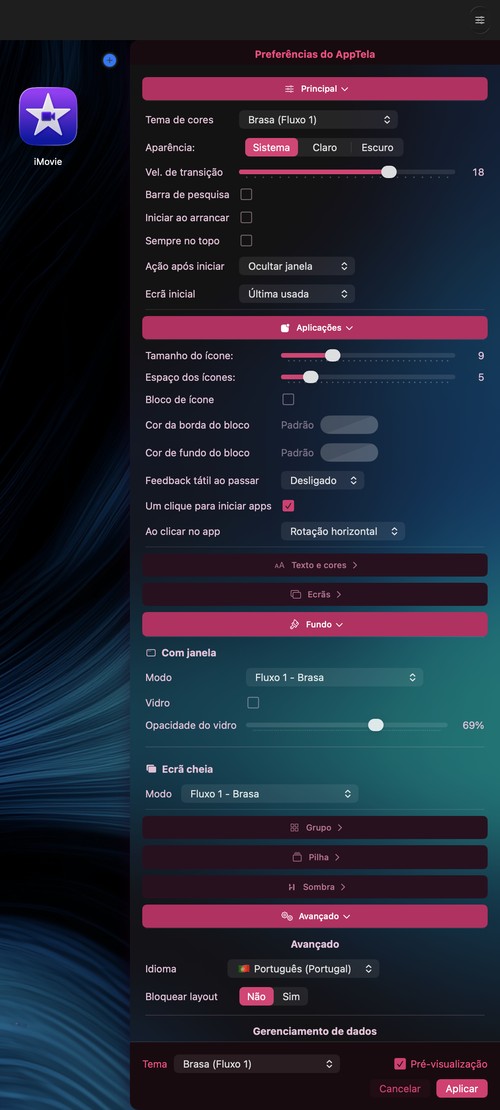Open the Idioma language dropdown
Screen dimensions: 500x1110
coord(303,968)
